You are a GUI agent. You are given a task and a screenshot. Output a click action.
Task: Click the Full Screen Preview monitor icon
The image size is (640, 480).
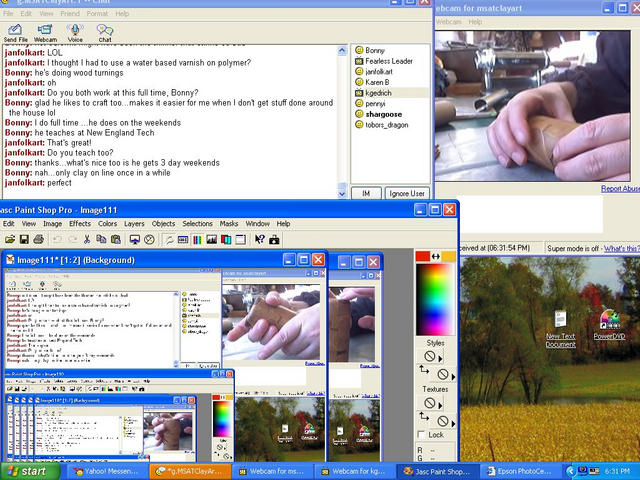pyautogui.click(x=135, y=240)
